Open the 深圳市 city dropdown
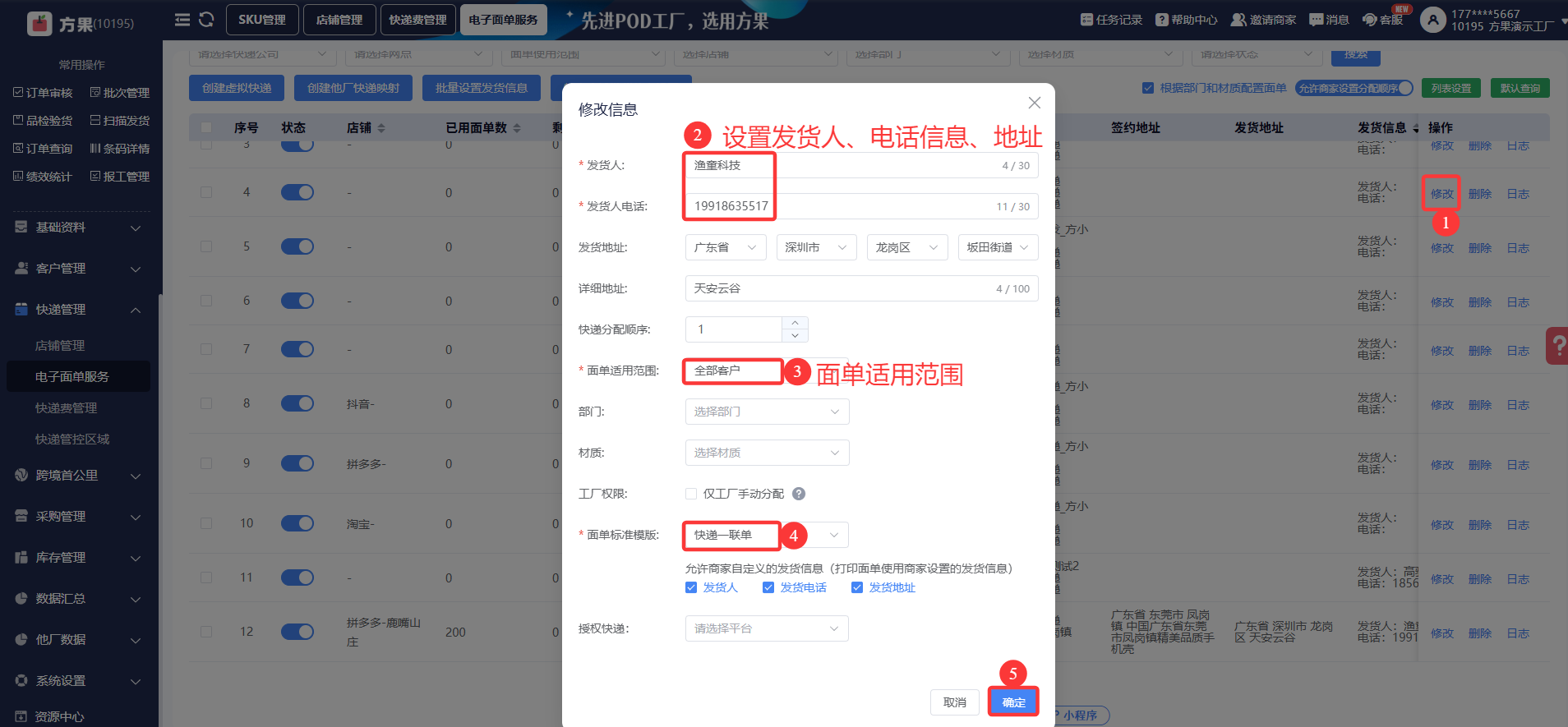The image size is (1568, 727). click(817, 247)
